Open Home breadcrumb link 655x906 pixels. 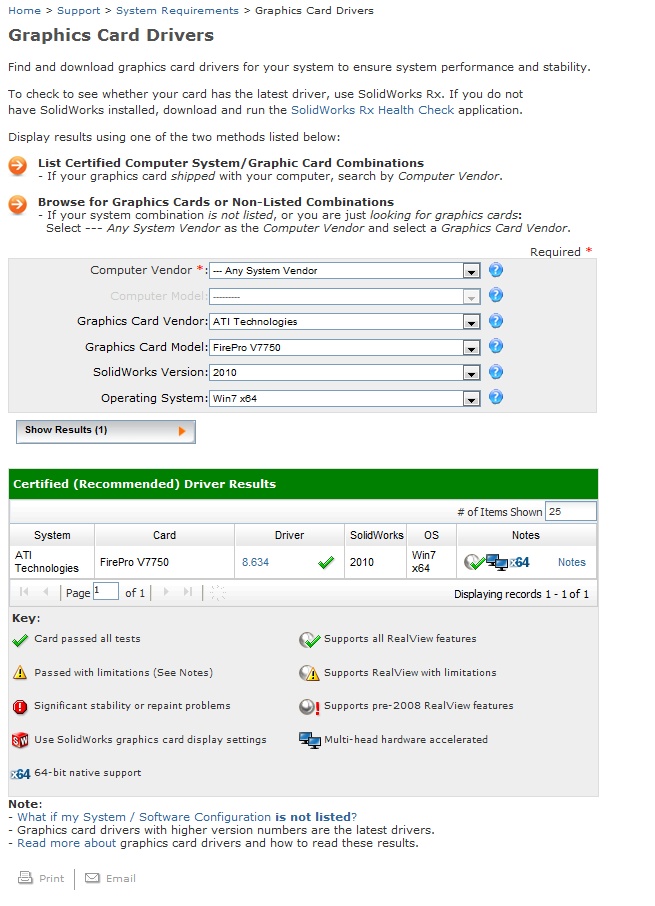tap(24, 10)
